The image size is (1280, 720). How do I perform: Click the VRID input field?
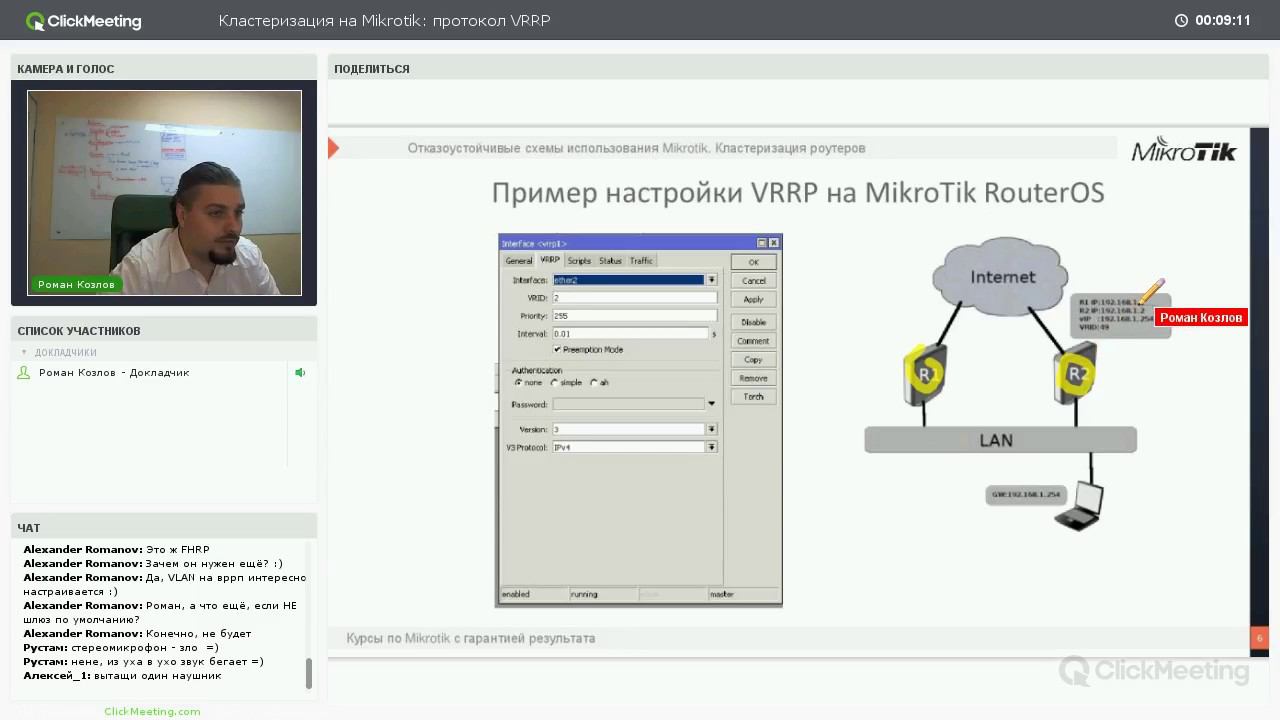[634, 298]
